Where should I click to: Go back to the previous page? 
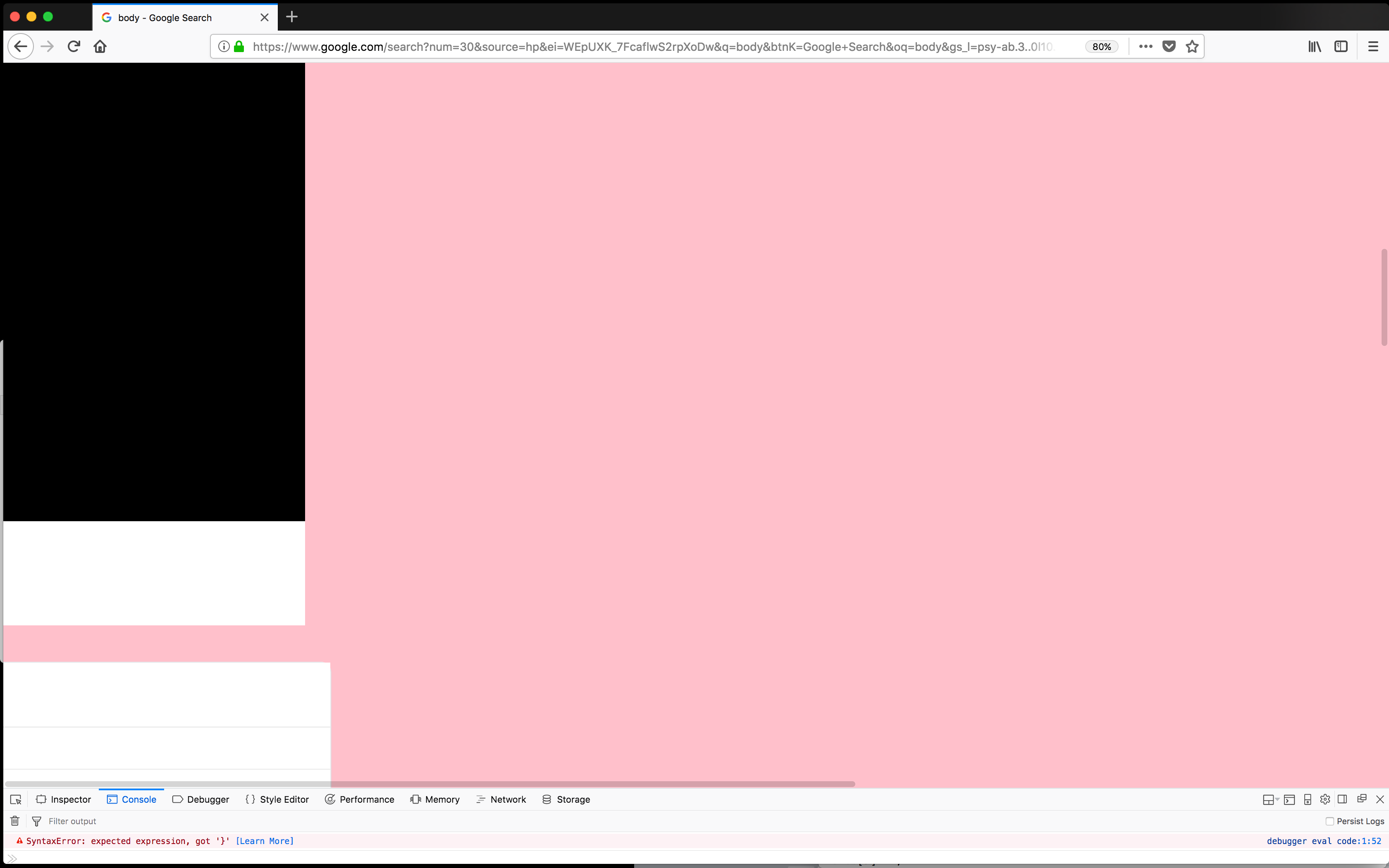click(21, 46)
